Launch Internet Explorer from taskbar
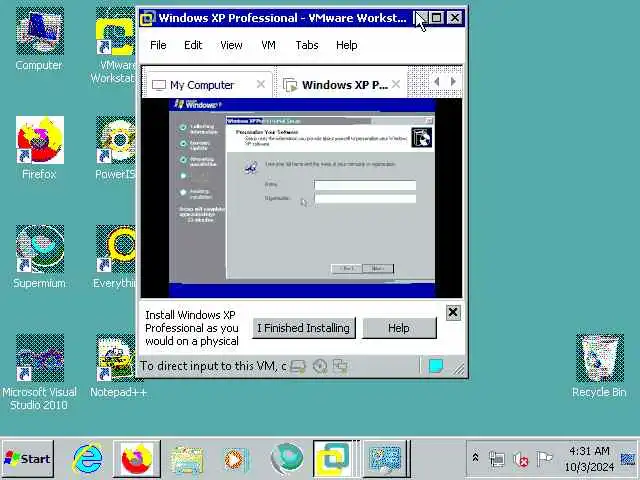The image size is (640, 480). (87, 459)
